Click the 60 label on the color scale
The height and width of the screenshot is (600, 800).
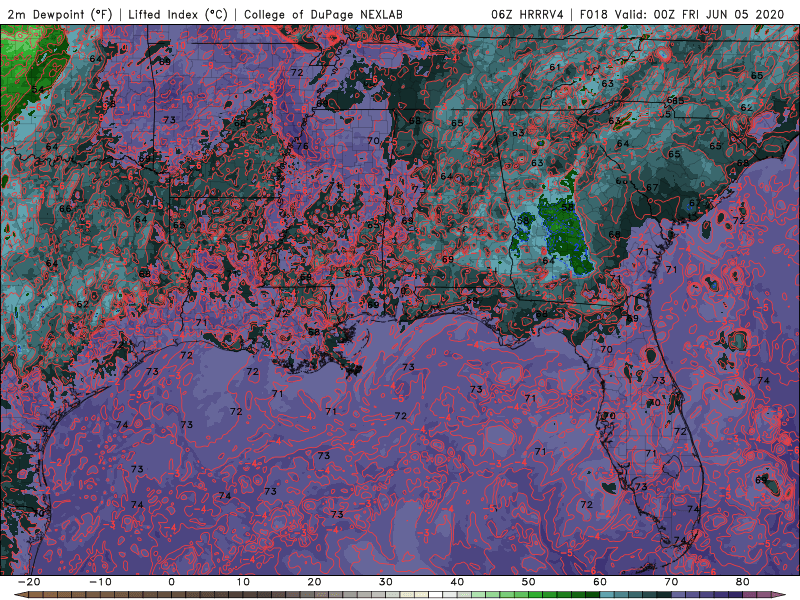tap(600, 582)
